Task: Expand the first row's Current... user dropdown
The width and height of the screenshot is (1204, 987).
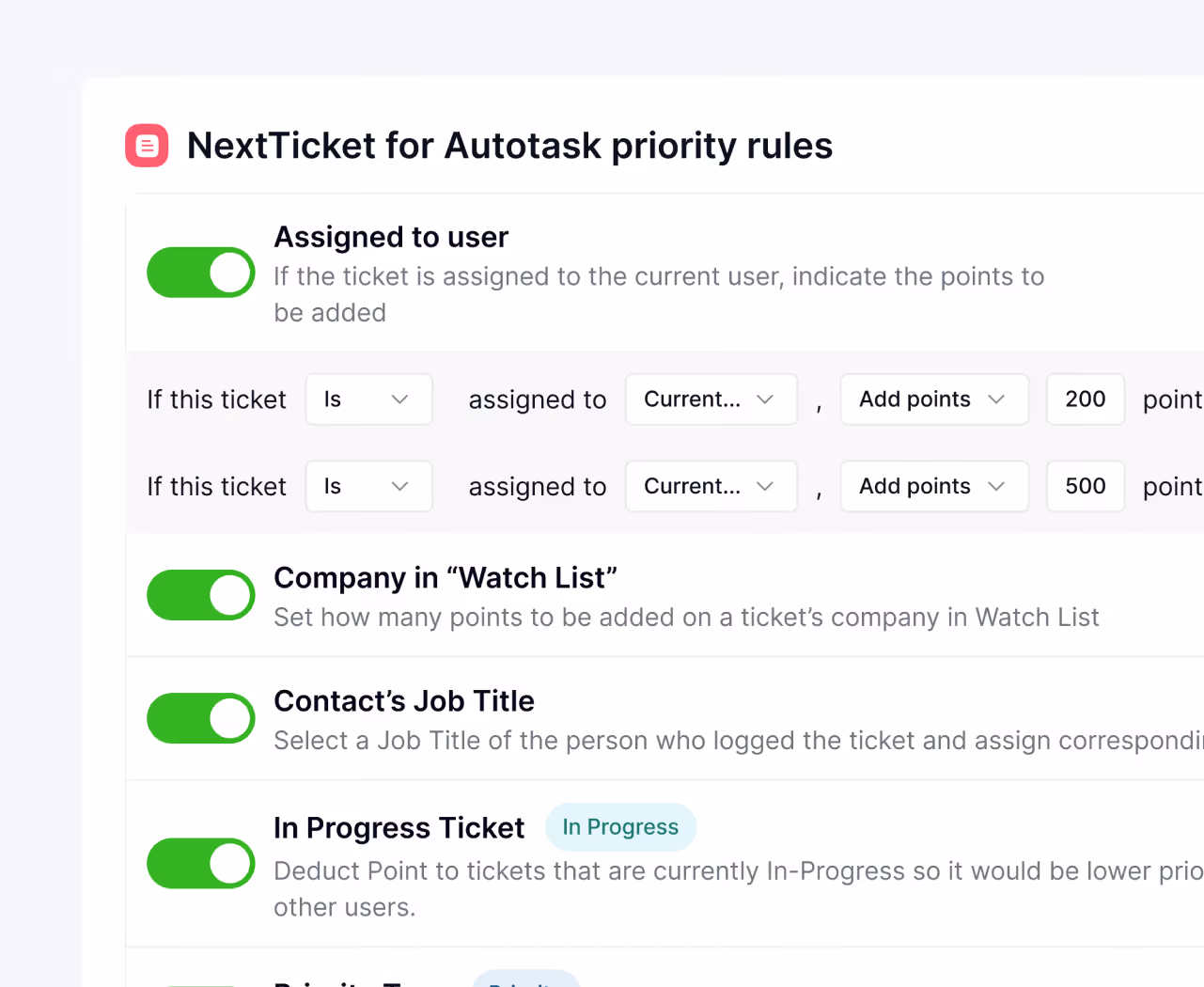Action: [x=711, y=399]
